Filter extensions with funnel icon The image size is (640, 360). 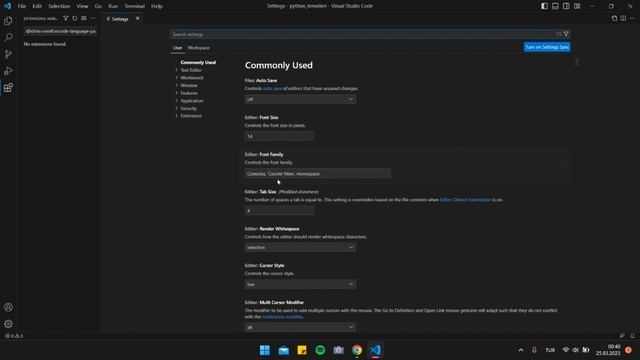pos(65,18)
